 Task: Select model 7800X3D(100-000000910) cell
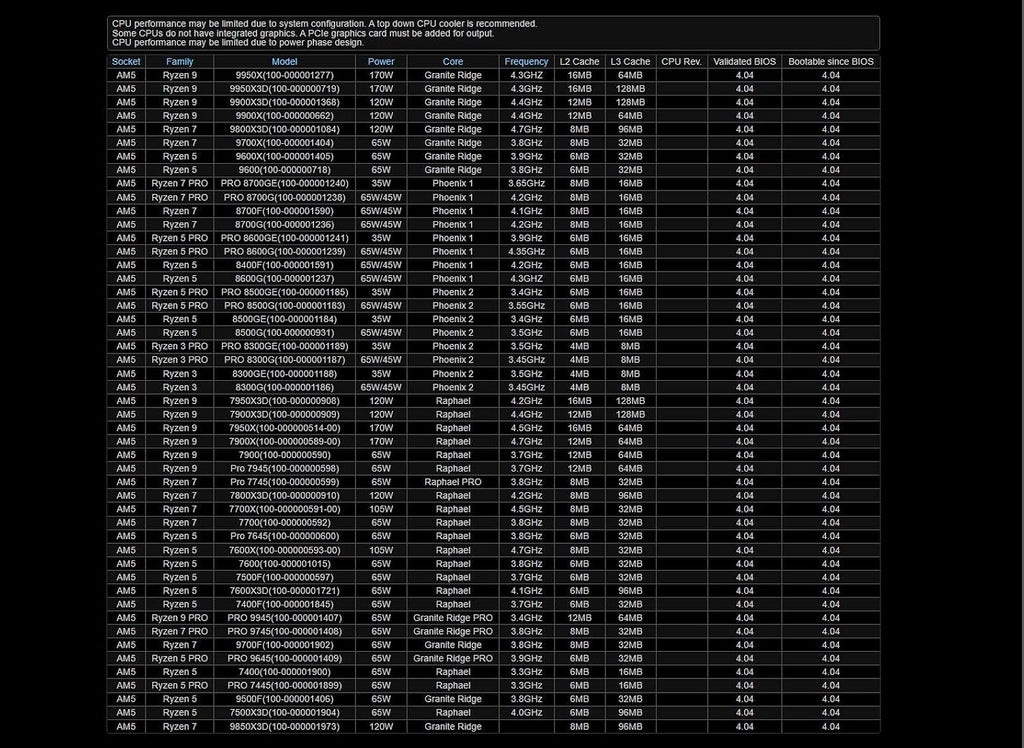coord(285,495)
